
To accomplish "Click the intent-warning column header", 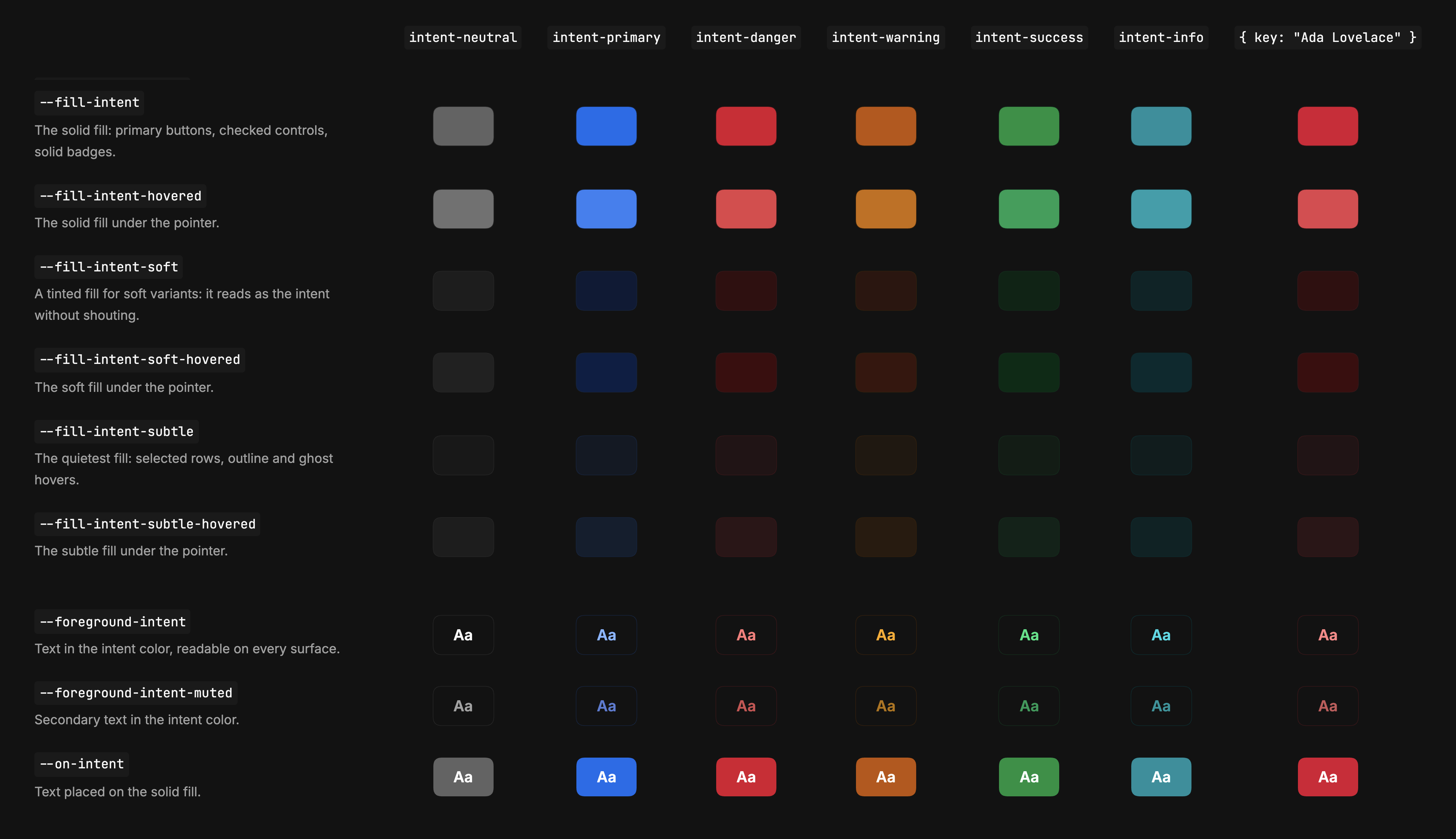I will point(886,37).
